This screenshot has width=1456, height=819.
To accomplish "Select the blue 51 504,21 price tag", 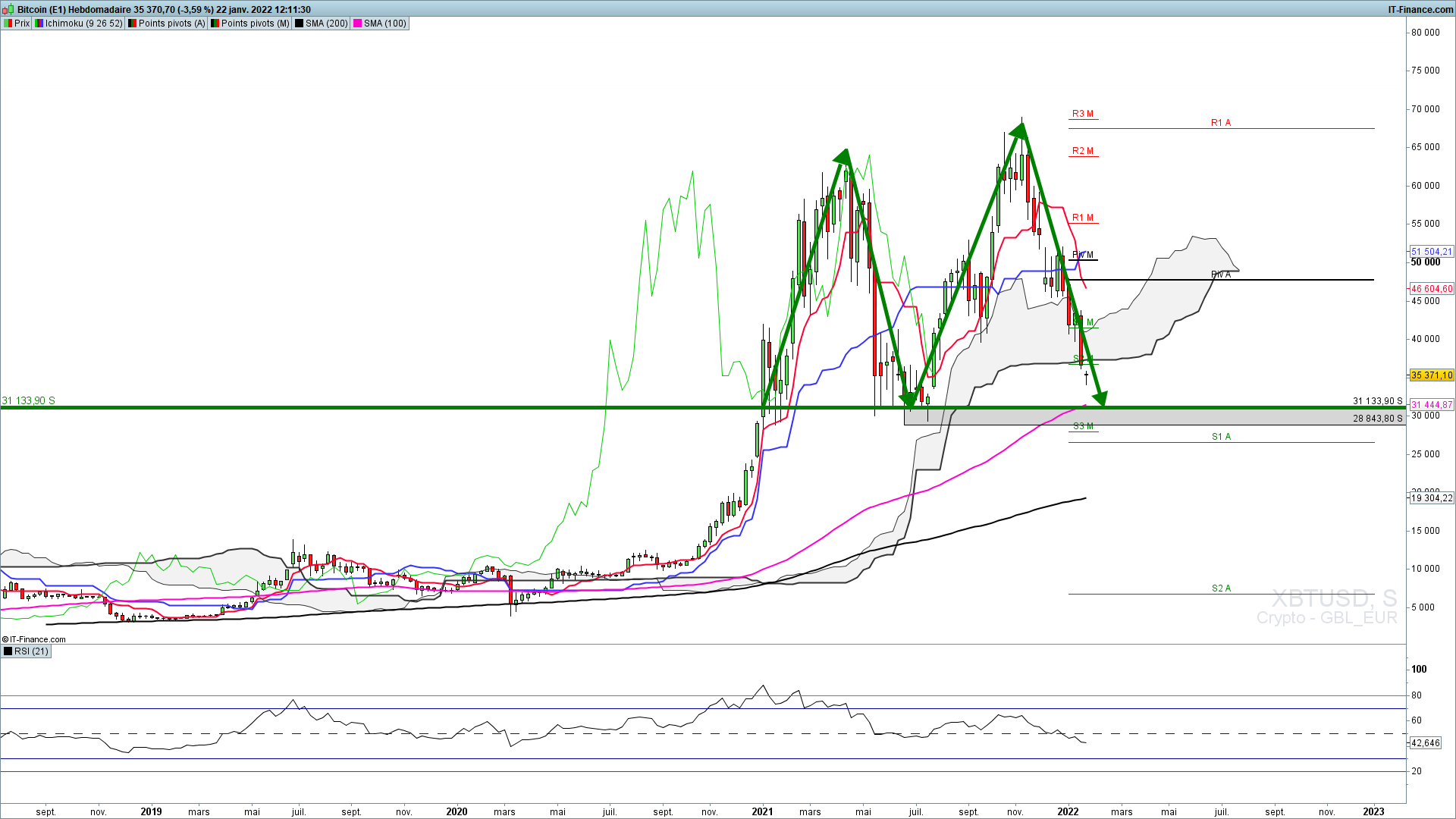I will 1432,252.
